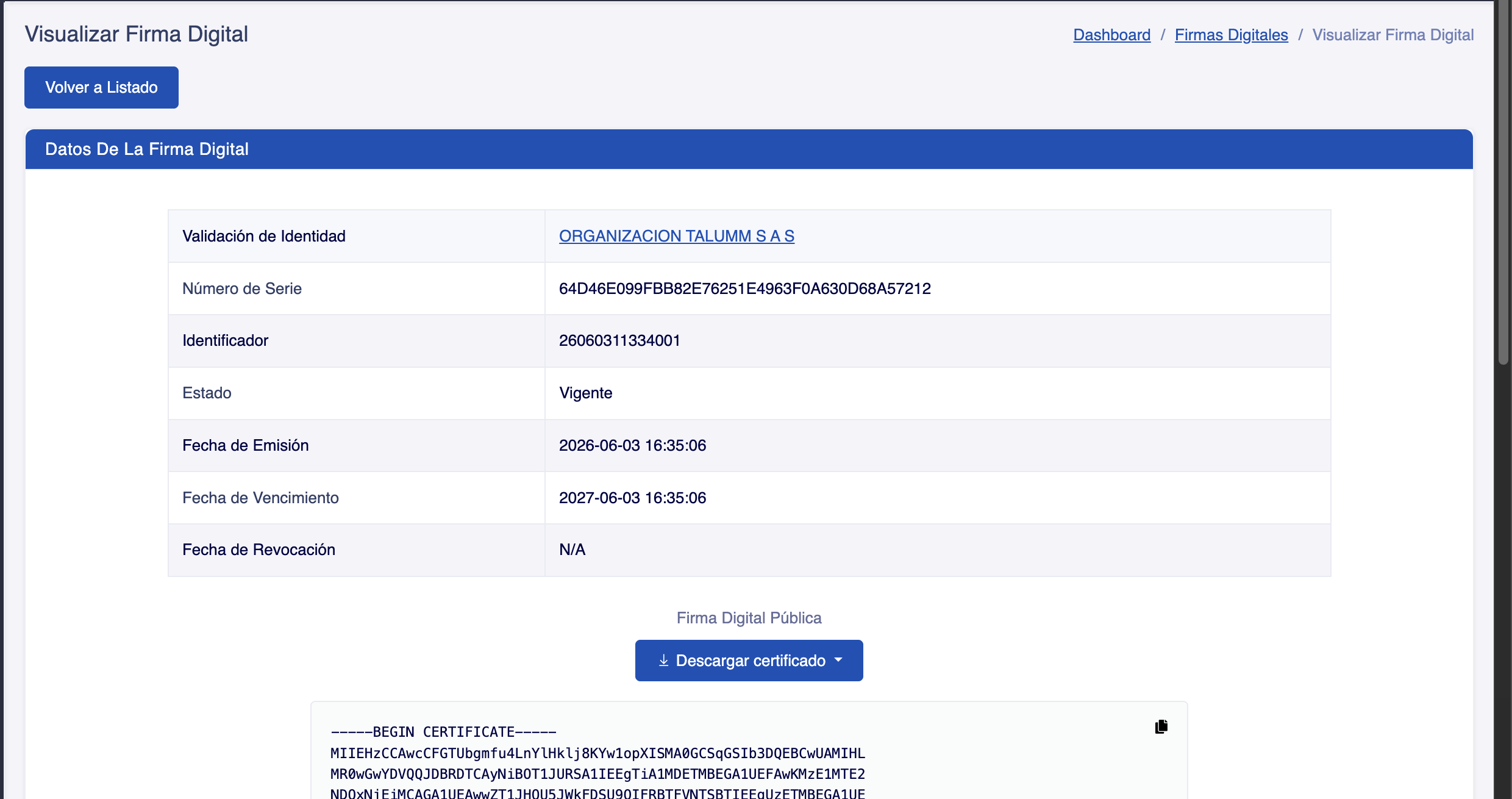Open the Descargar certificado dropdown
Screen dimensions: 1512x799
pyautogui.click(x=749, y=661)
